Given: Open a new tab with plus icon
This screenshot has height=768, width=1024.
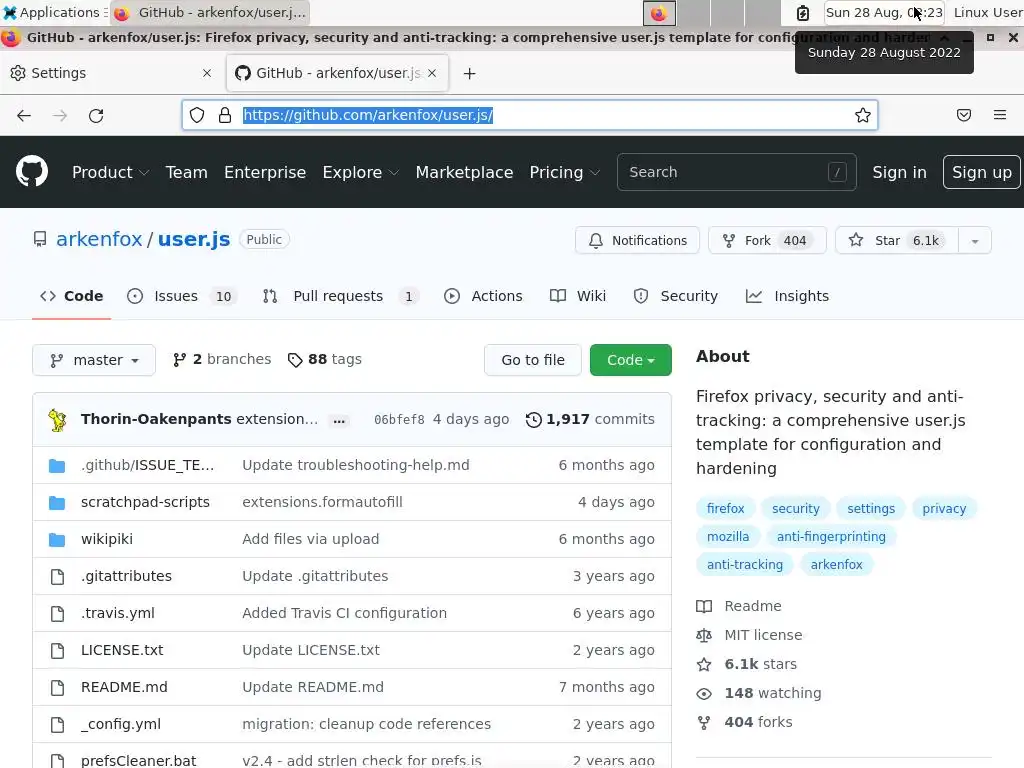Looking at the screenshot, I should pyautogui.click(x=470, y=74).
